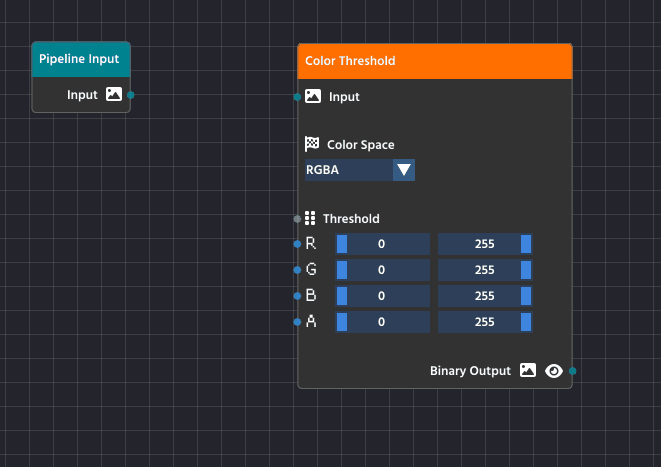Click the Color Space checkered flag icon
661x467 pixels.
click(312, 145)
